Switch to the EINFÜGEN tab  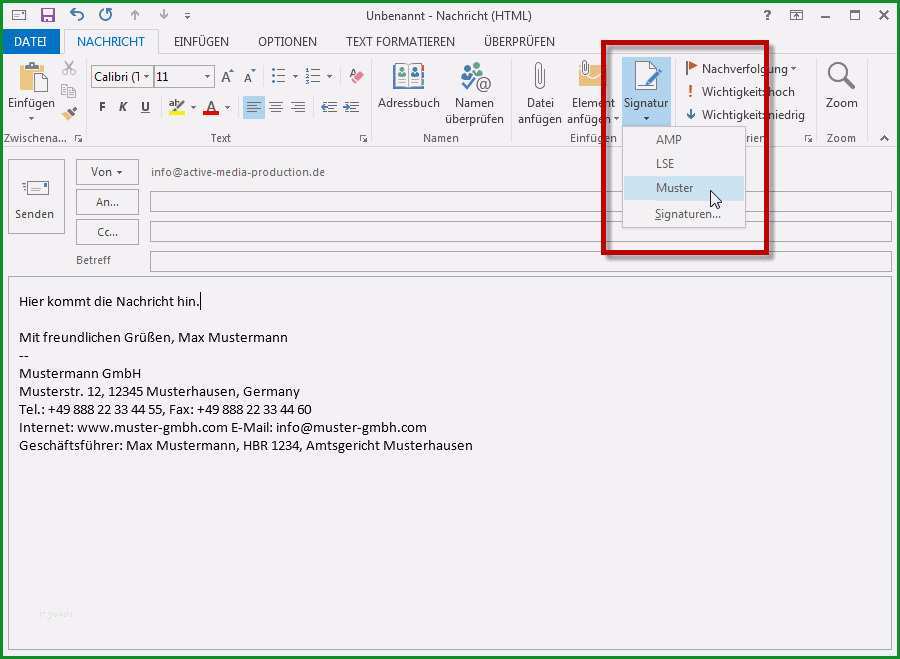[201, 42]
